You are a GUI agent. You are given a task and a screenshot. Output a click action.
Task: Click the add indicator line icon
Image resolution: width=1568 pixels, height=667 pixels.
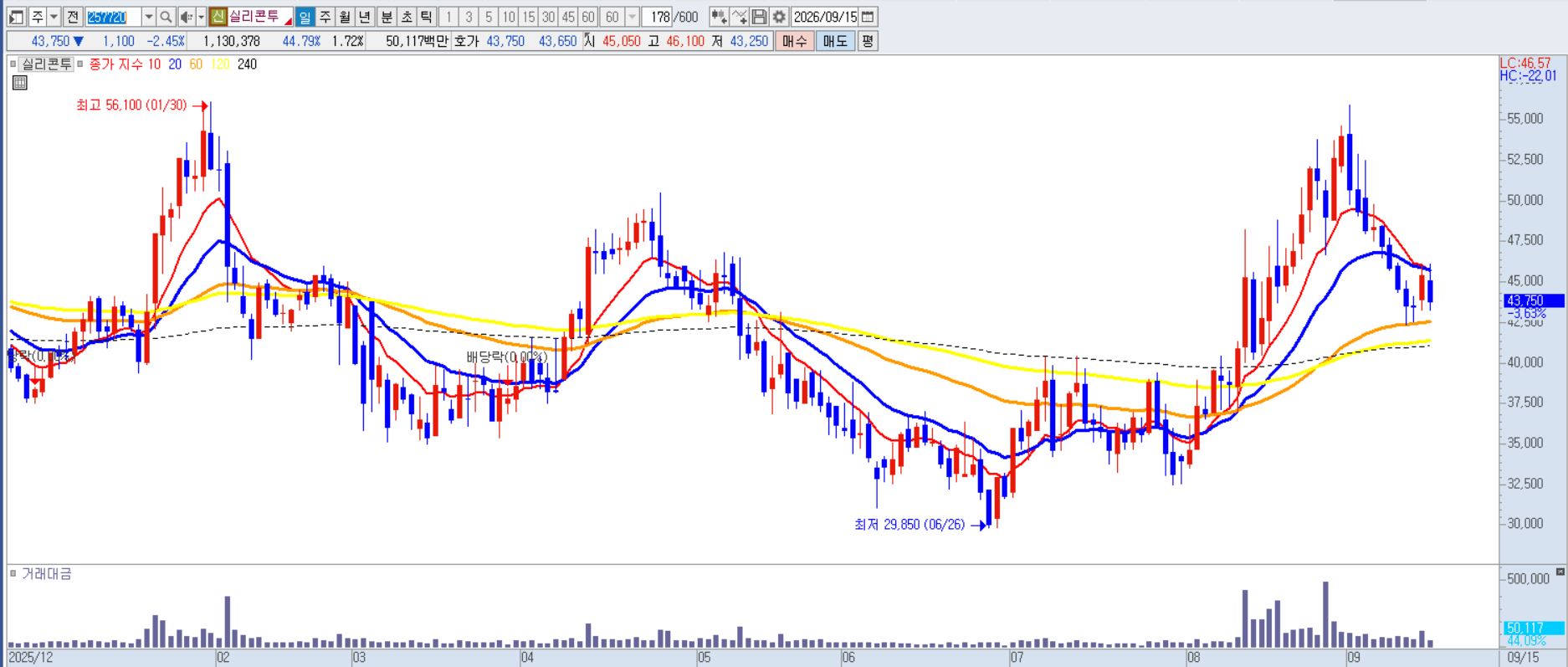coord(740,17)
